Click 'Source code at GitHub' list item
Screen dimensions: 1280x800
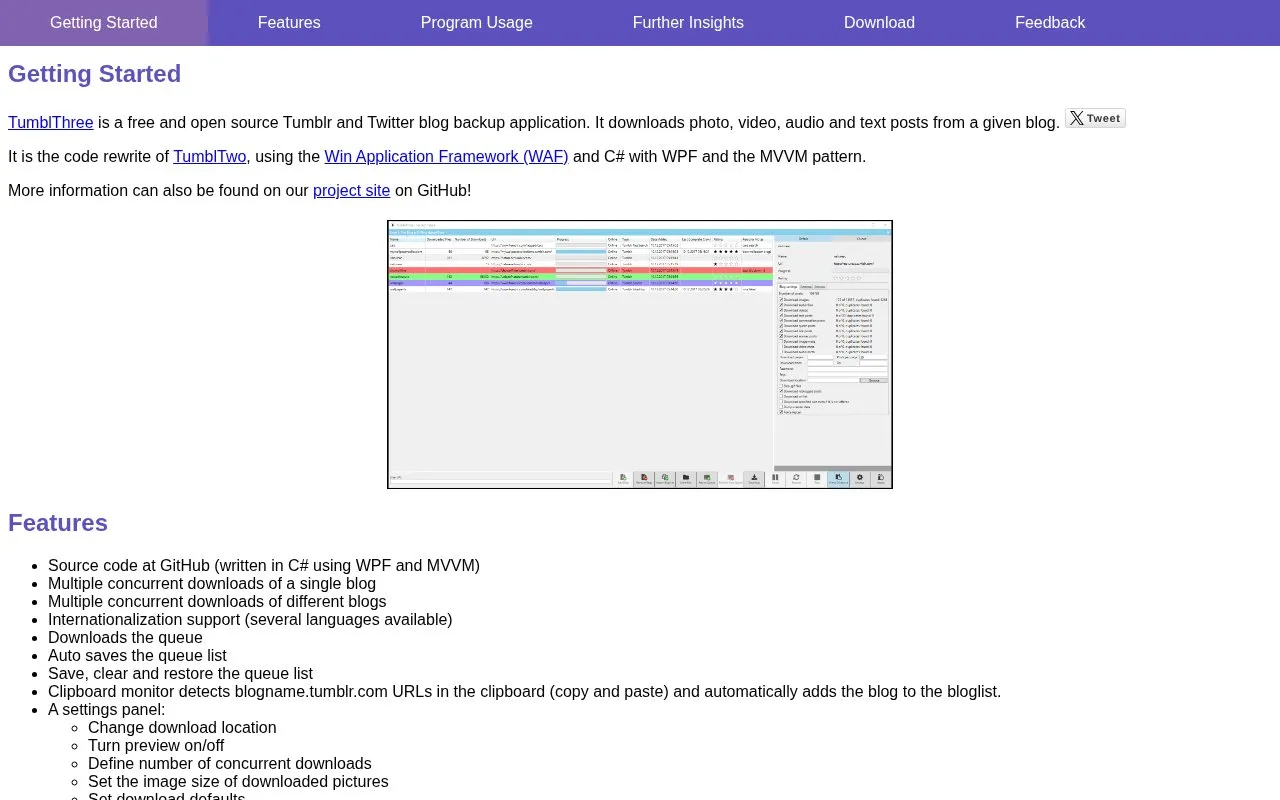pyautogui.click(x=264, y=565)
